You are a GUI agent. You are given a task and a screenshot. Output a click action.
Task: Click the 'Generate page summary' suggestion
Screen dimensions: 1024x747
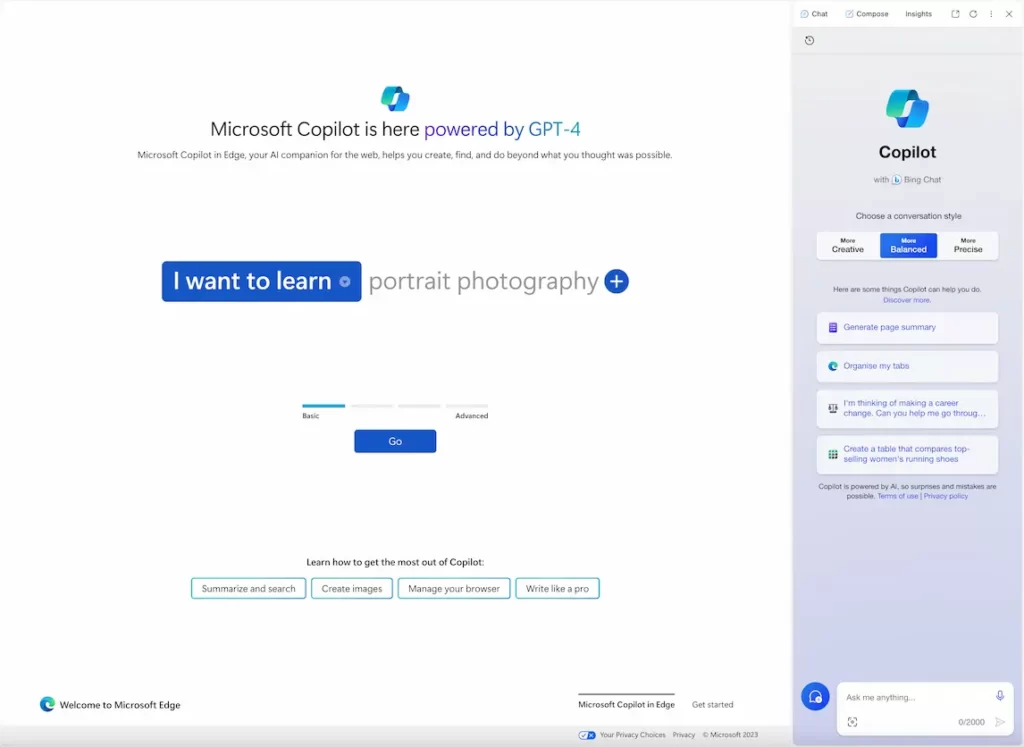(x=907, y=327)
